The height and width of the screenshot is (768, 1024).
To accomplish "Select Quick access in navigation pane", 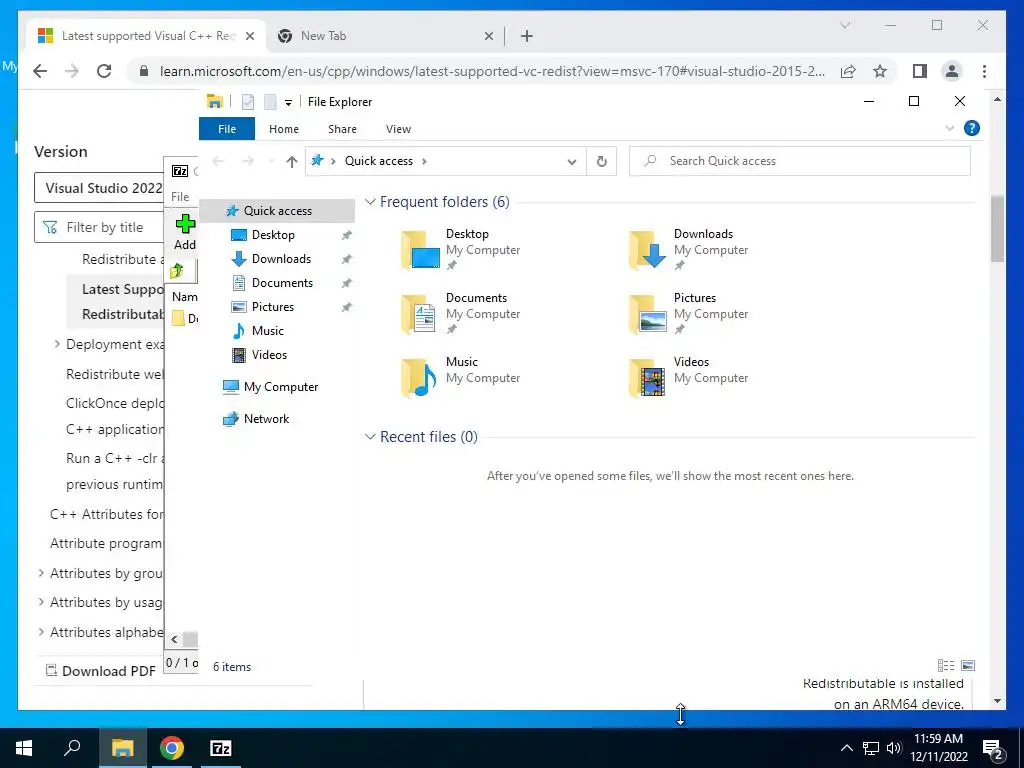I will (278, 210).
